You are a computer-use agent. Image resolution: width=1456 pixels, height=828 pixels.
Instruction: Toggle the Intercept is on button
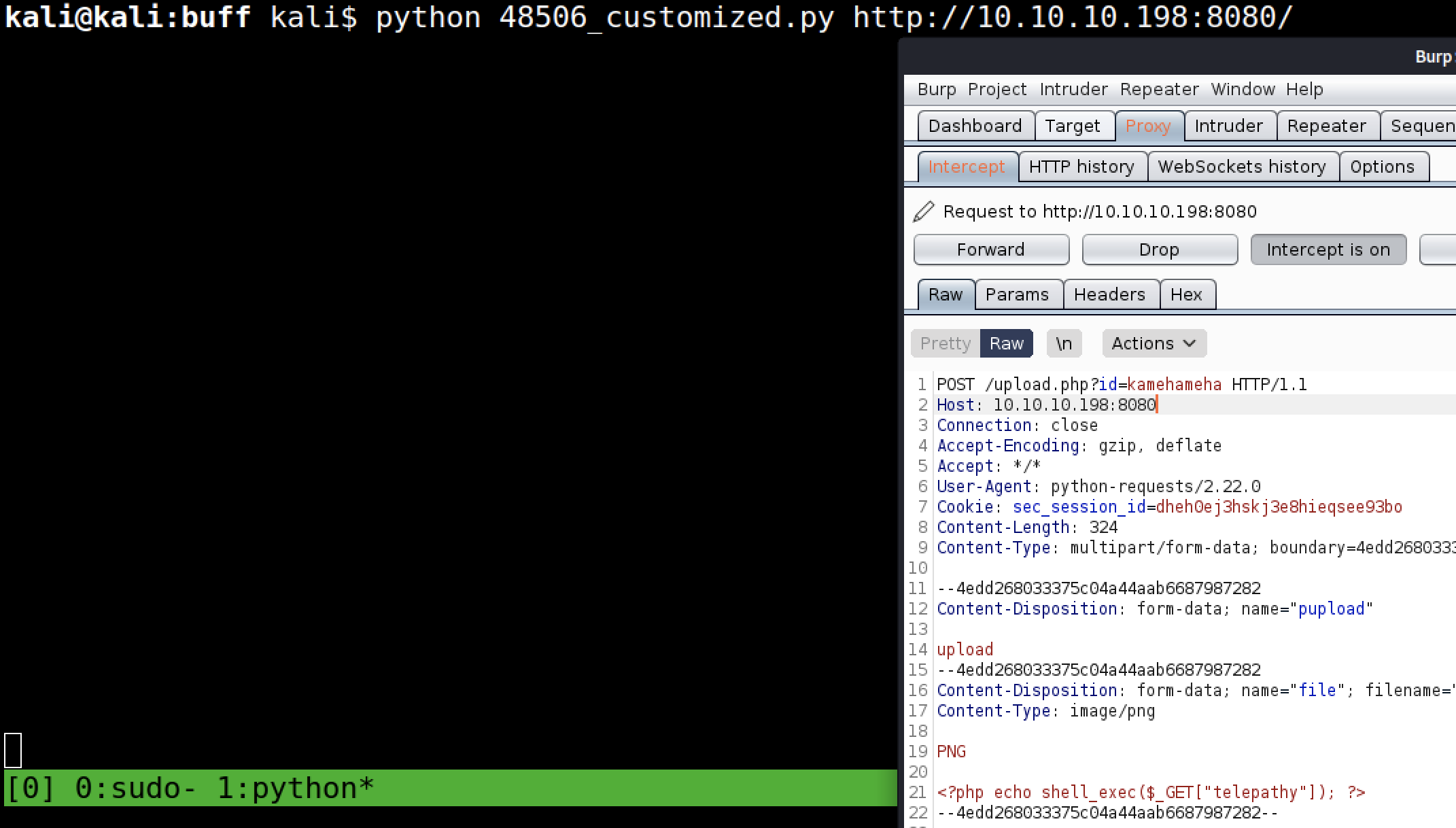(1328, 249)
